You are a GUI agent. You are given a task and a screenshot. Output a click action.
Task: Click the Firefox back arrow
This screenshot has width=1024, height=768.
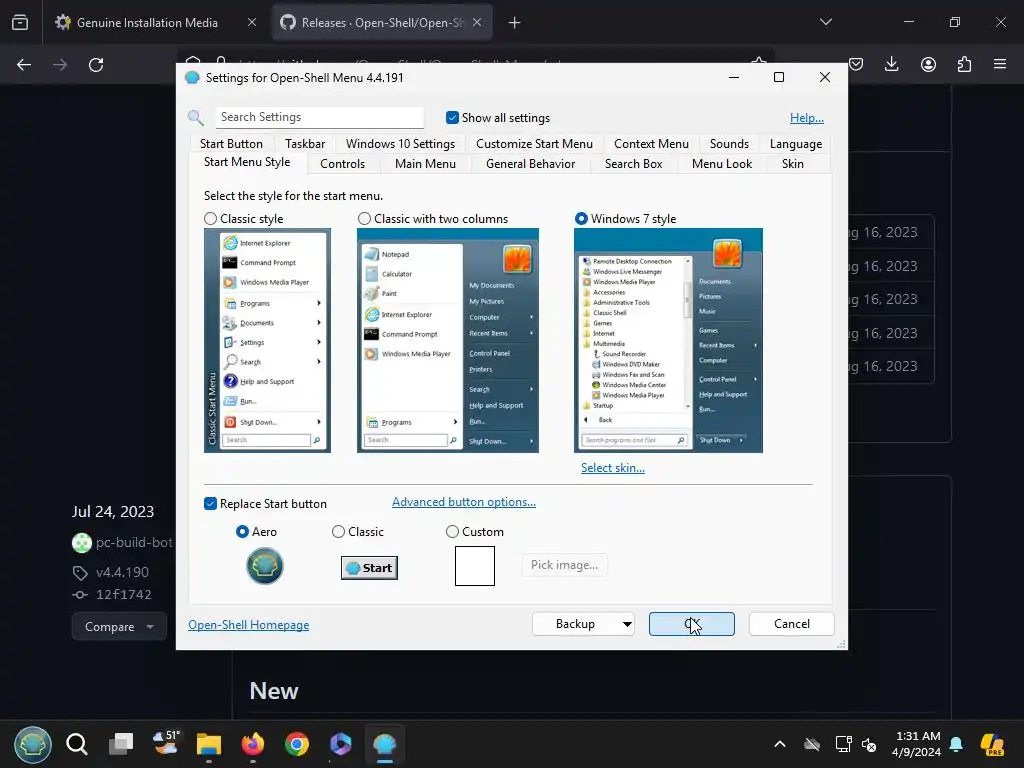24,64
